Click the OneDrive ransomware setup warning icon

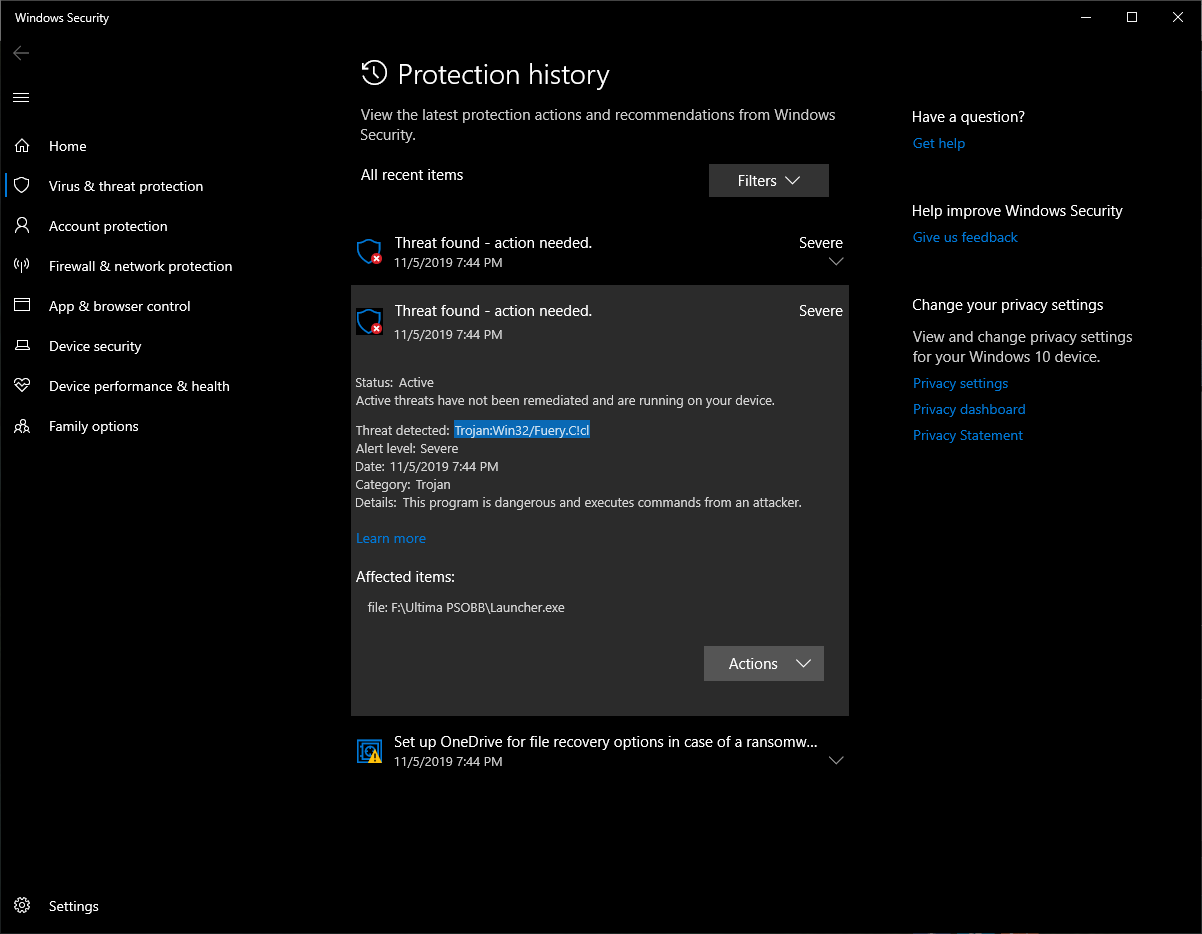pyautogui.click(x=369, y=751)
